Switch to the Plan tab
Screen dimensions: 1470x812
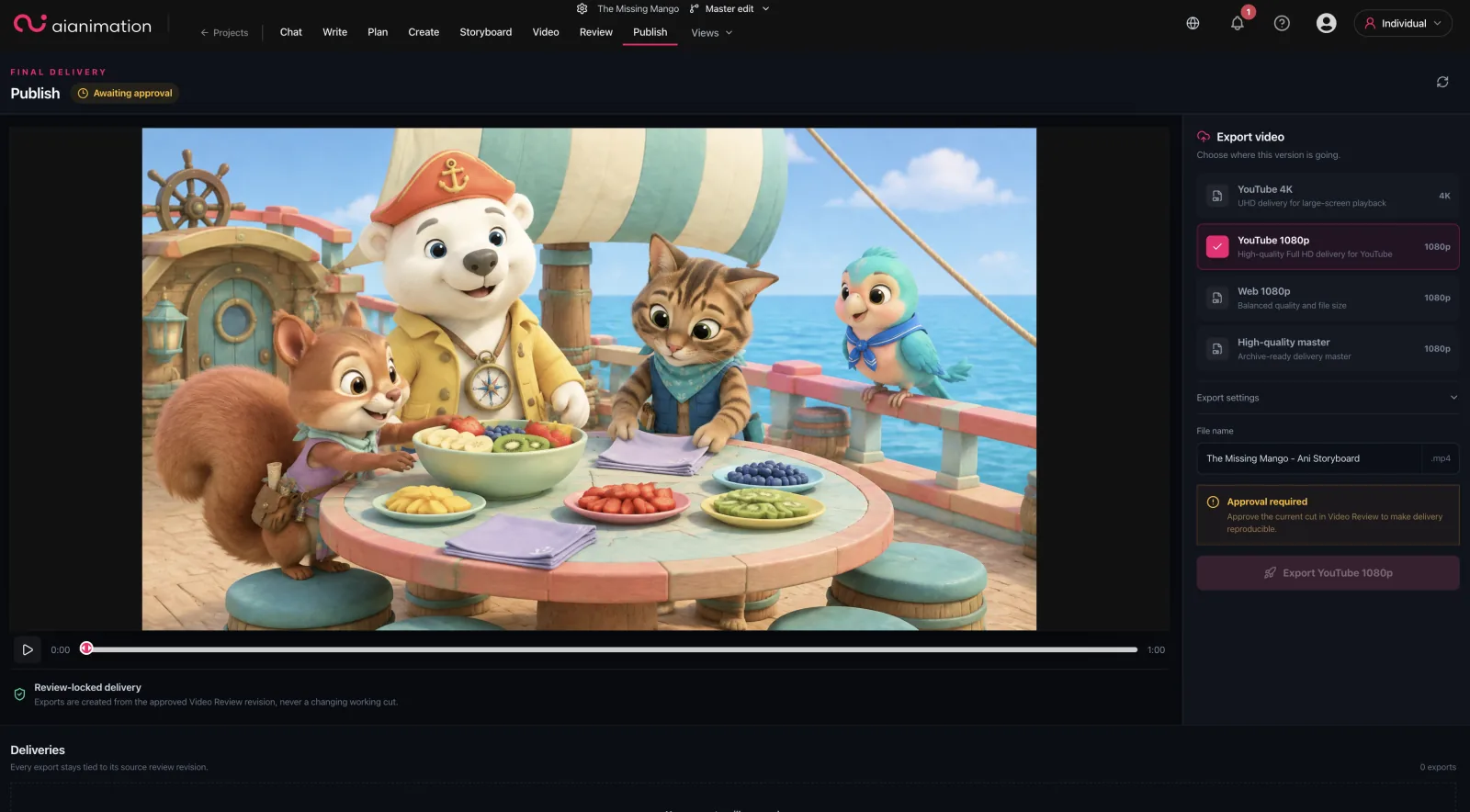378,32
